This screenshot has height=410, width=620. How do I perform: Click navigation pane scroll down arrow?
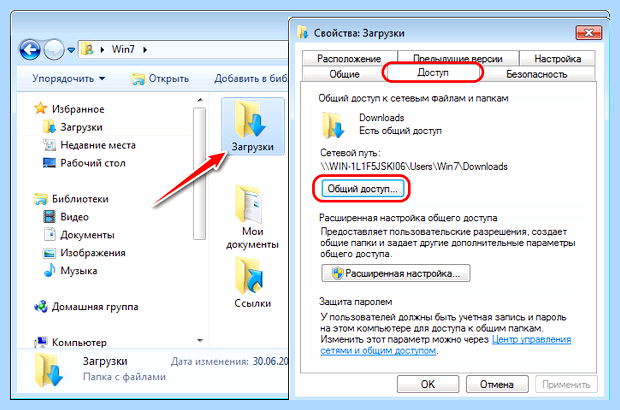[200, 340]
